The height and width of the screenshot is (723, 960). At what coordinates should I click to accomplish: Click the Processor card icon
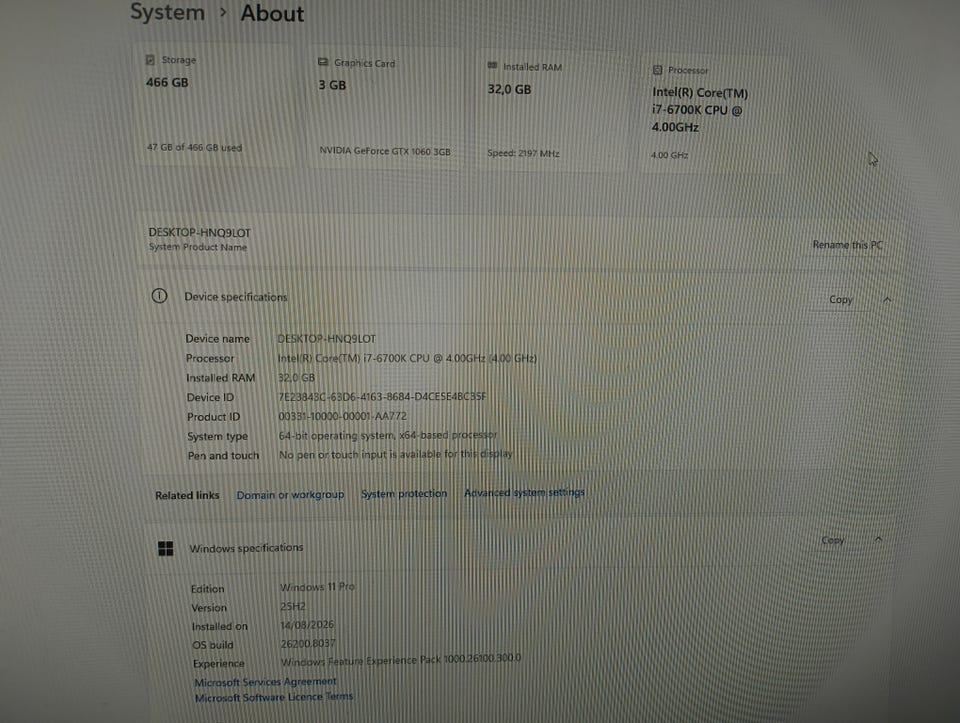(x=658, y=70)
